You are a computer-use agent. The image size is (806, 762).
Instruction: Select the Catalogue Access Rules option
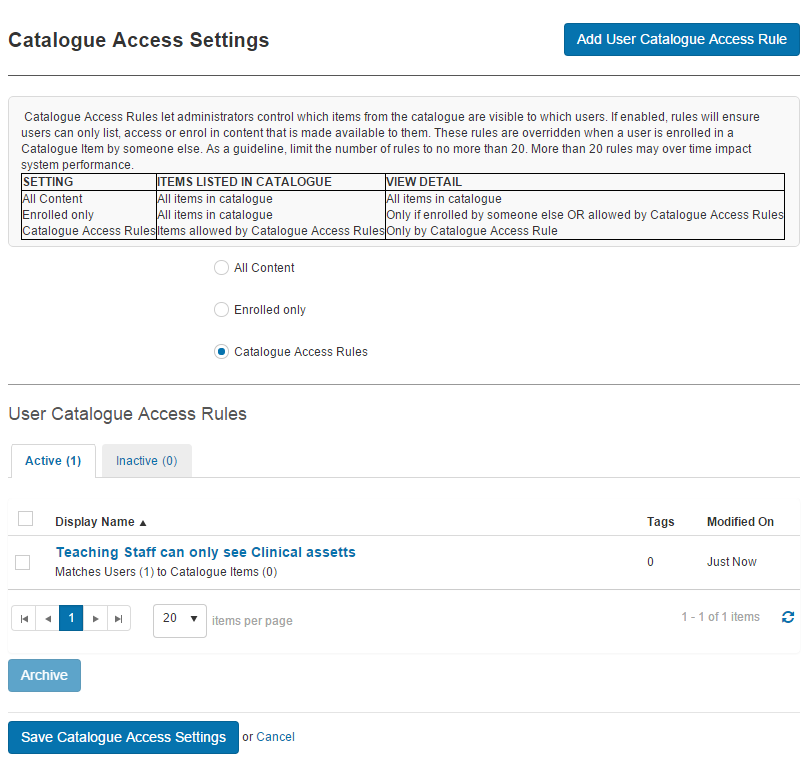pos(221,351)
